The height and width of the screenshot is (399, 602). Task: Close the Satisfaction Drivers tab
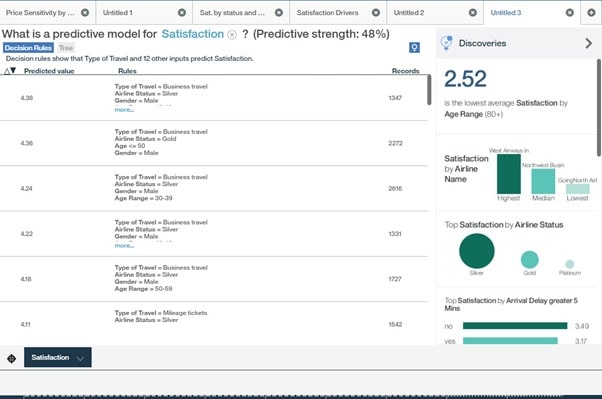click(376, 13)
